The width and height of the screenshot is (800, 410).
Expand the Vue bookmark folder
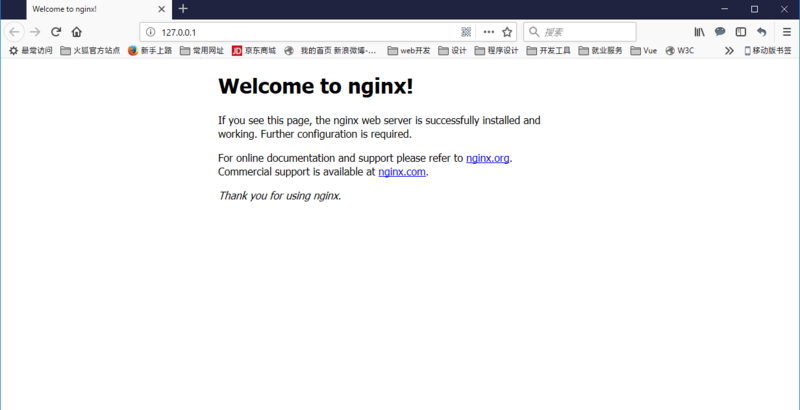pos(644,50)
